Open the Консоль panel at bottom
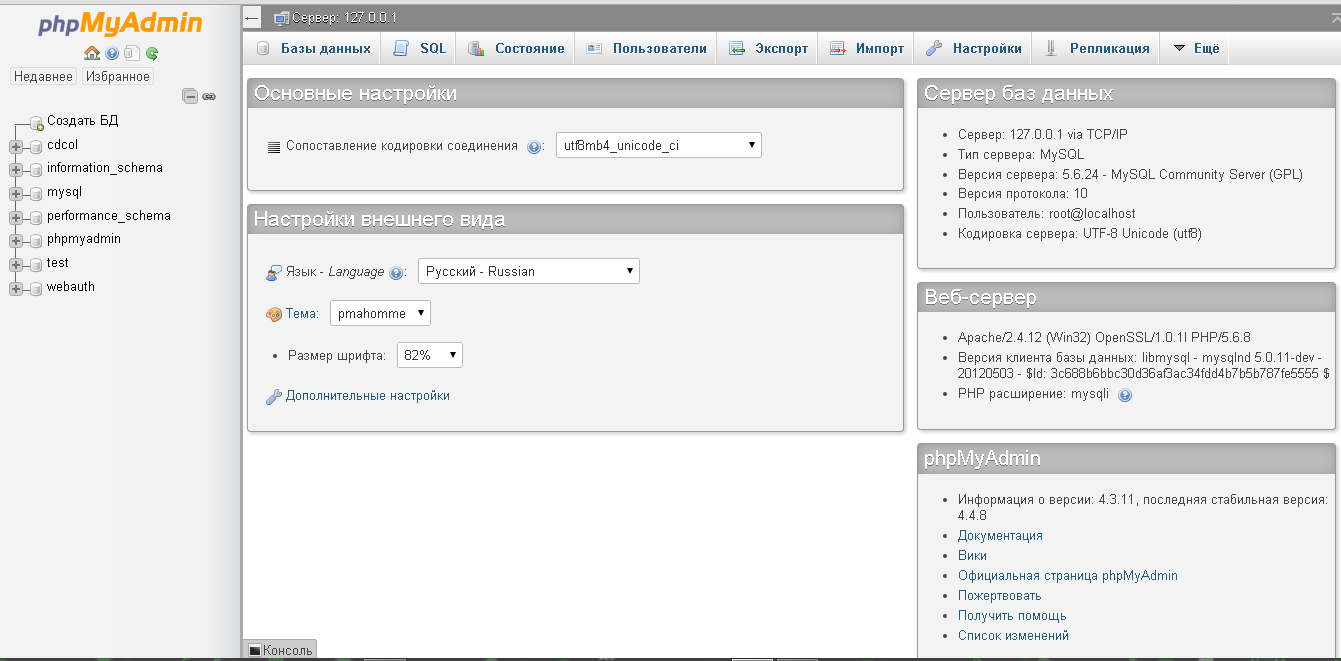 pos(280,650)
